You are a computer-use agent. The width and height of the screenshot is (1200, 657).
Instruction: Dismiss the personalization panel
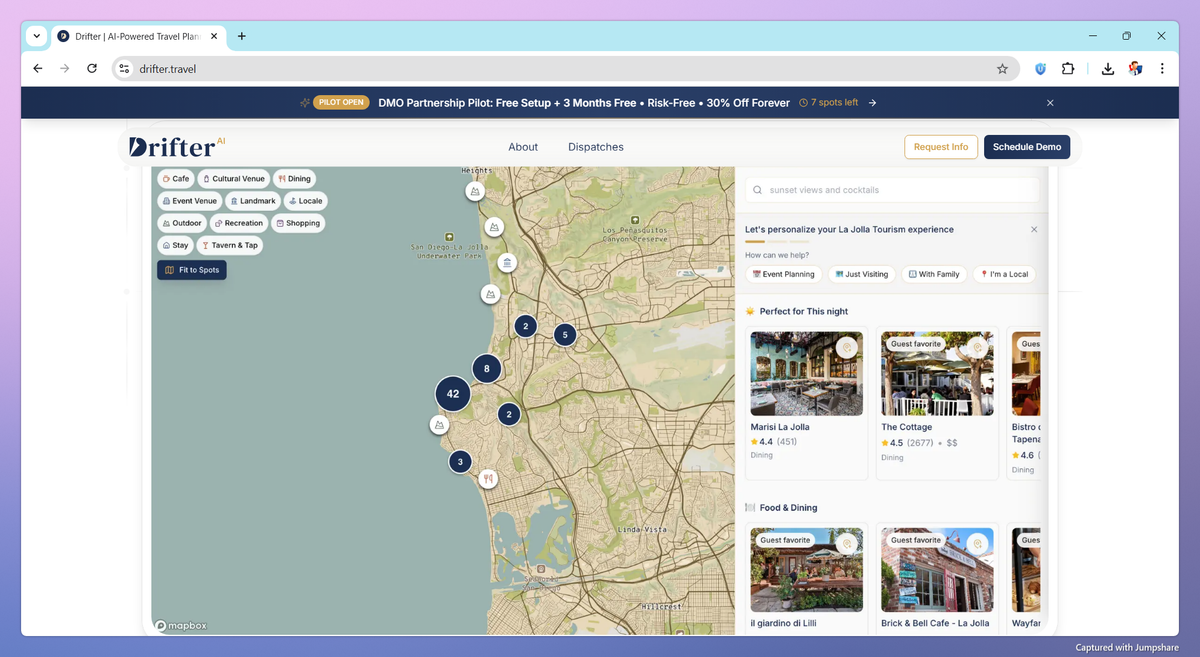[1034, 230]
